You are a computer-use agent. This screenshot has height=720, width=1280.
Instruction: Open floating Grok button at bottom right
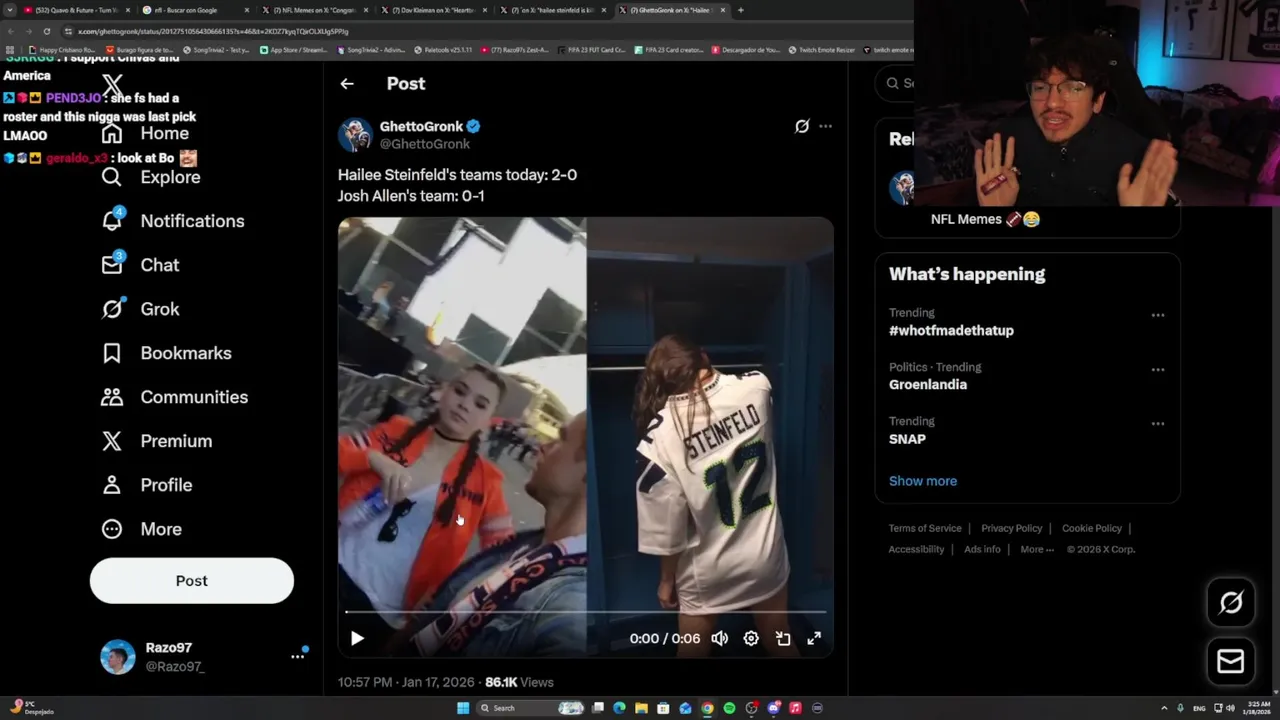(1231, 602)
